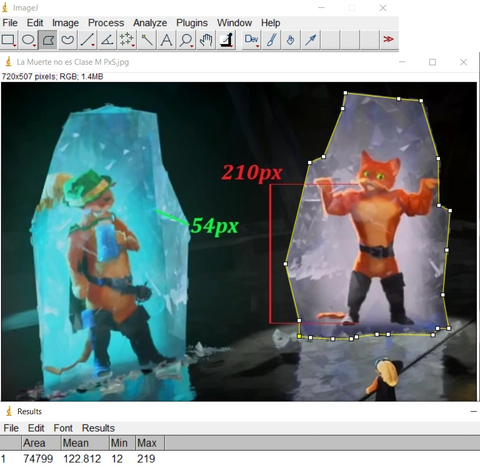This screenshot has height=469, width=480.
Task: Open Results menu in Results window
Action: pos(98,428)
